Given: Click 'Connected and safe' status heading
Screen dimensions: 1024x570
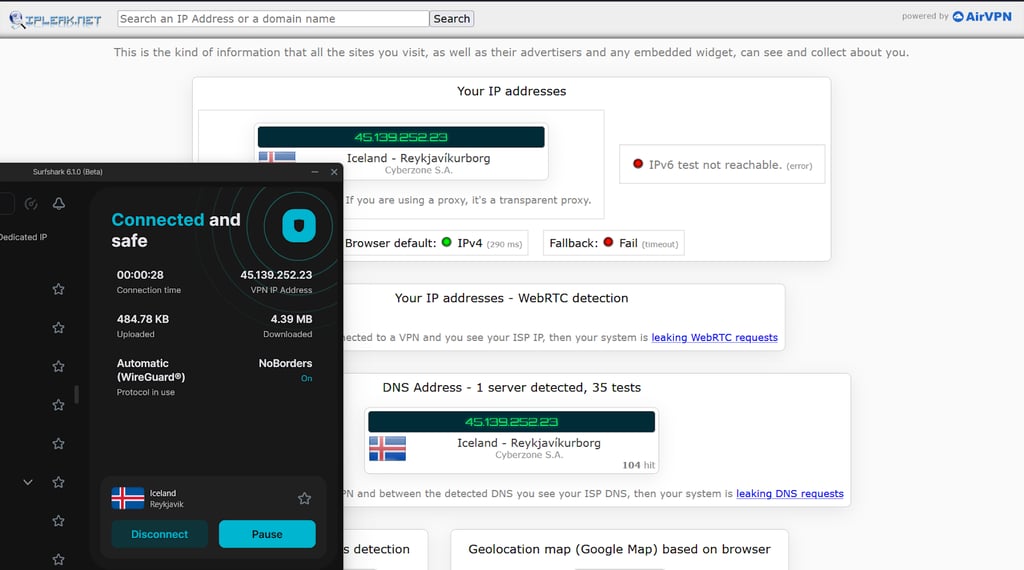Looking at the screenshot, I should (176, 230).
